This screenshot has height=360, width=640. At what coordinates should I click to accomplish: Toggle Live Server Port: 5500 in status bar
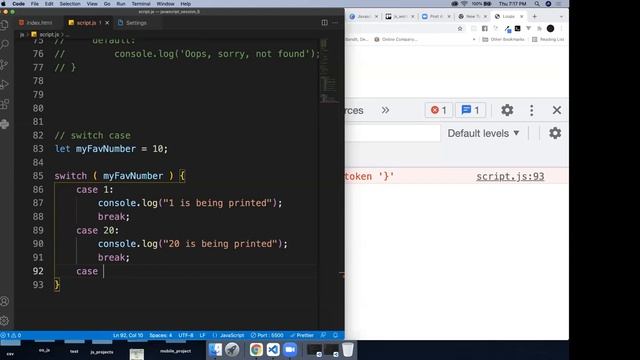click(x=267, y=335)
